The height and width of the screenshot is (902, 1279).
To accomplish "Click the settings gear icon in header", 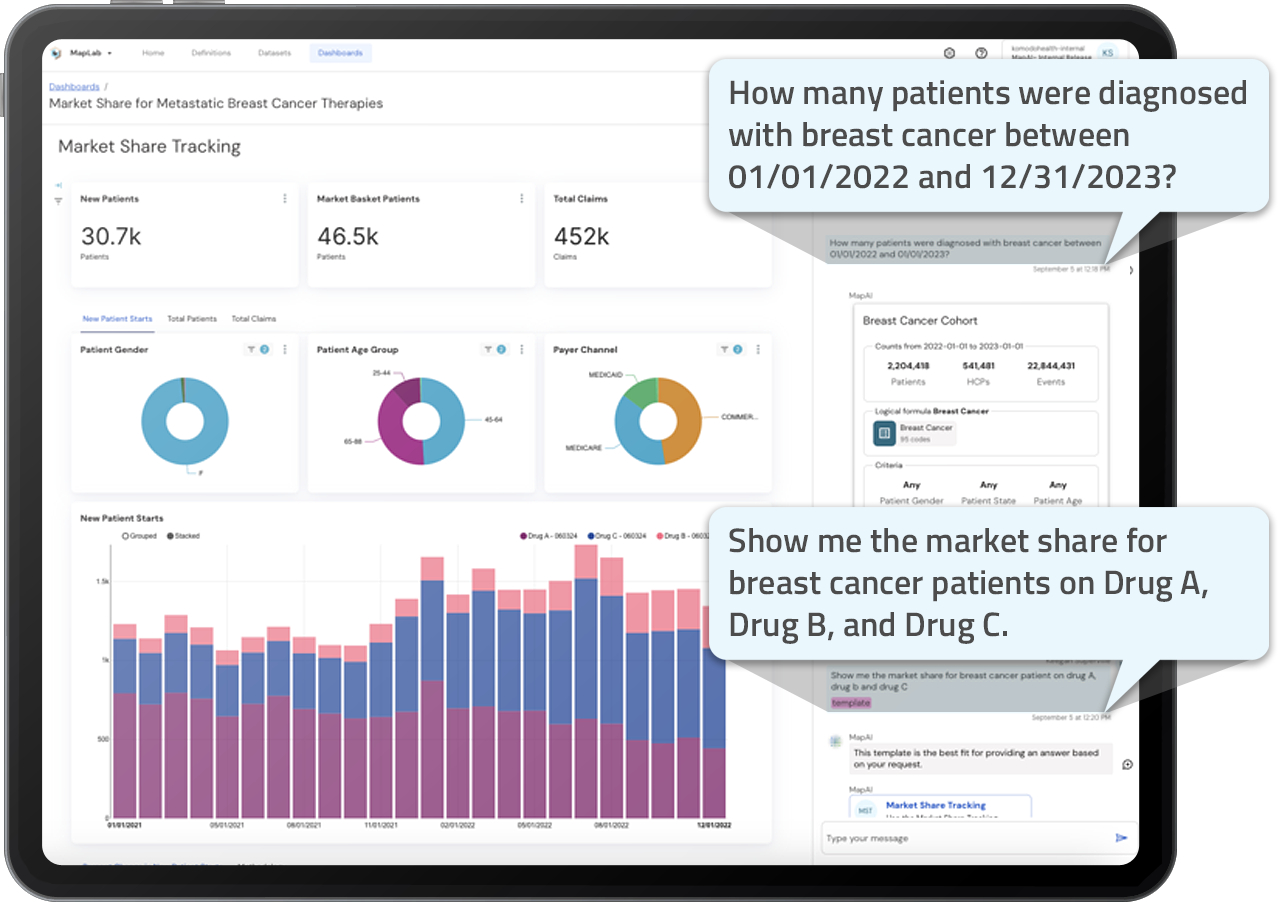I will pos(949,53).
